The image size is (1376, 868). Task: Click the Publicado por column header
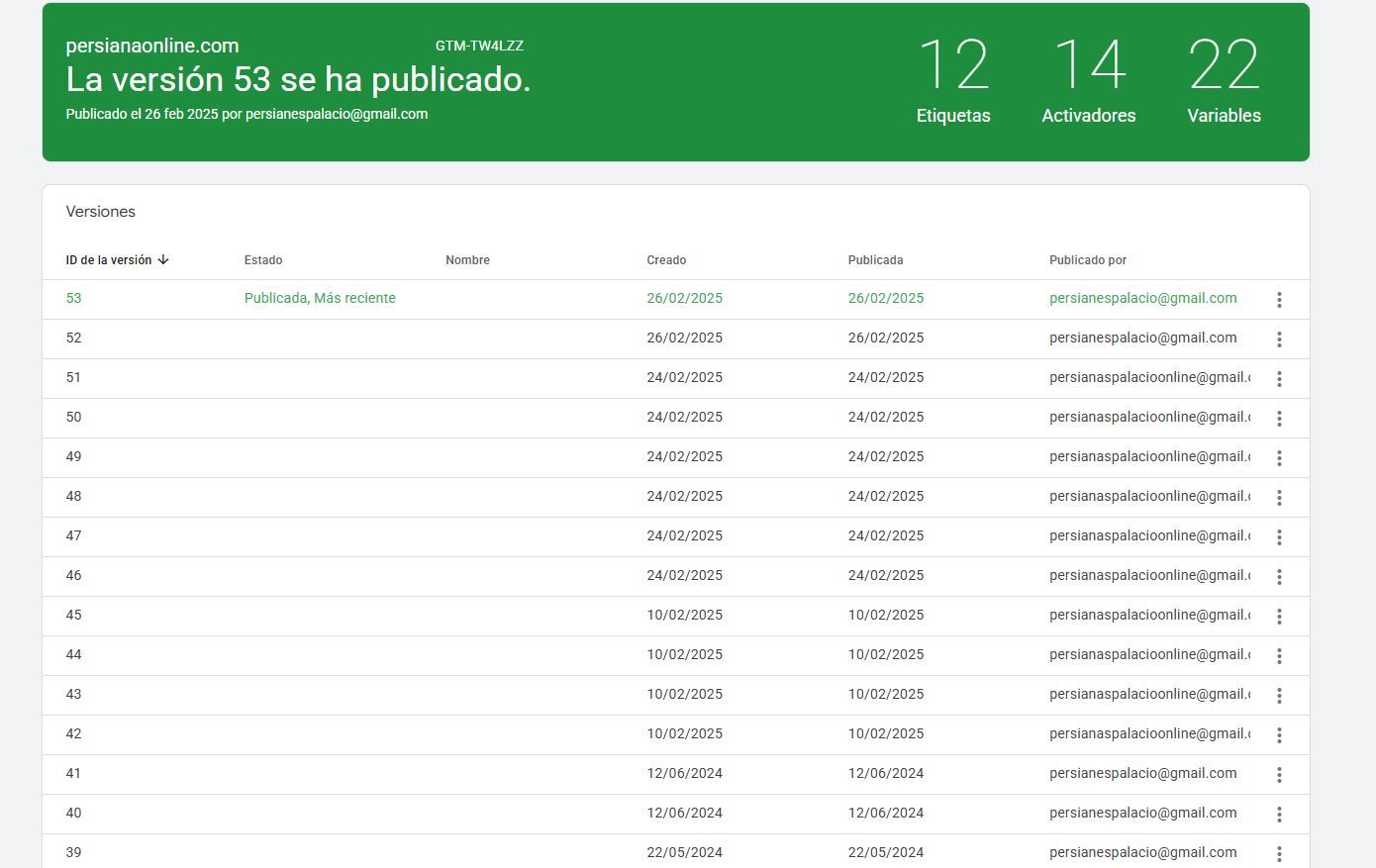[x=1088, y=260]
